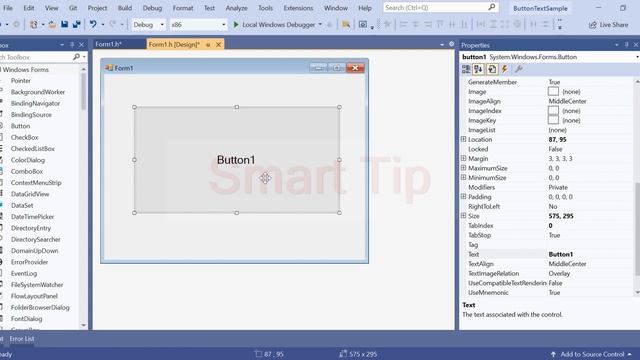Select Button1 on the form designer
The height and width of the screenshot is (360, 640).
click(237, 160)
